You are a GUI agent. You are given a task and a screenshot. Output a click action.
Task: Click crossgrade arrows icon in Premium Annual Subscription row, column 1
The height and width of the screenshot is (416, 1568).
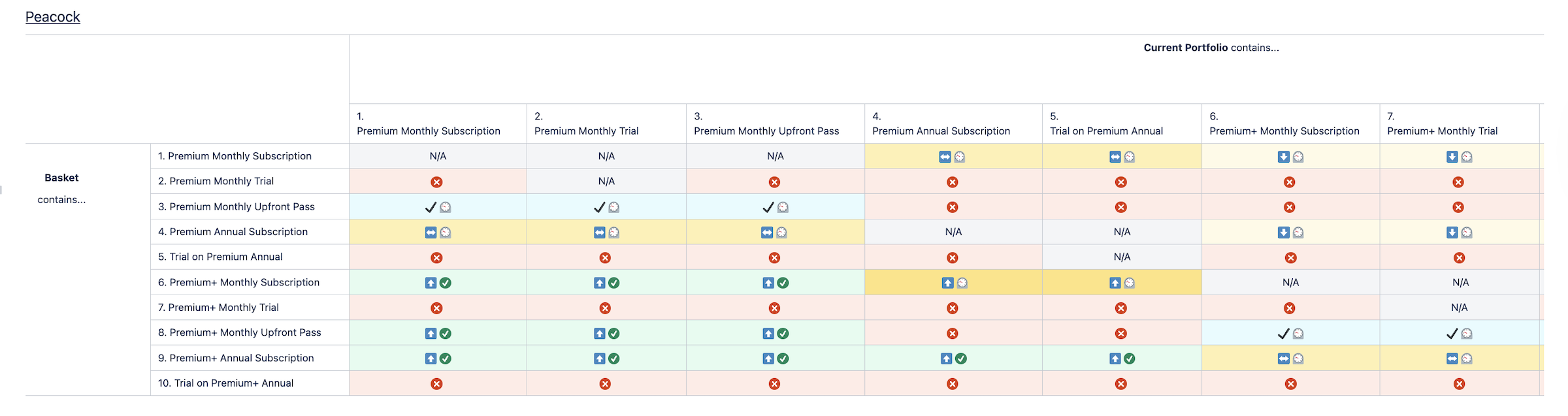(431, 232)
